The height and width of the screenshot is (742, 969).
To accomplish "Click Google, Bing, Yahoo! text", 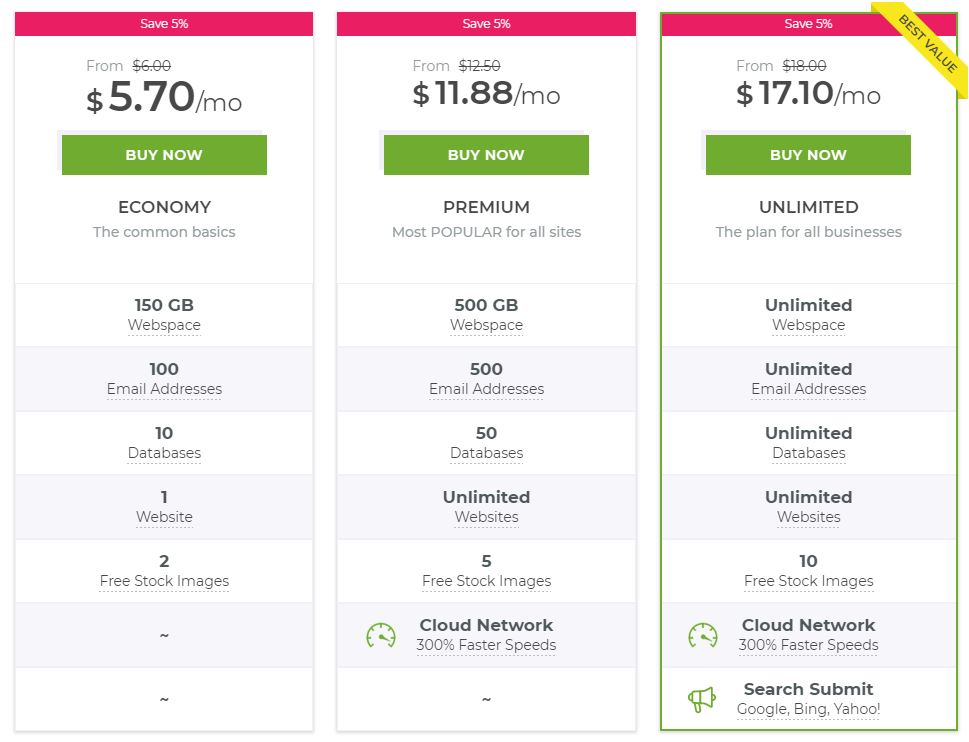I will coord(808,709).
